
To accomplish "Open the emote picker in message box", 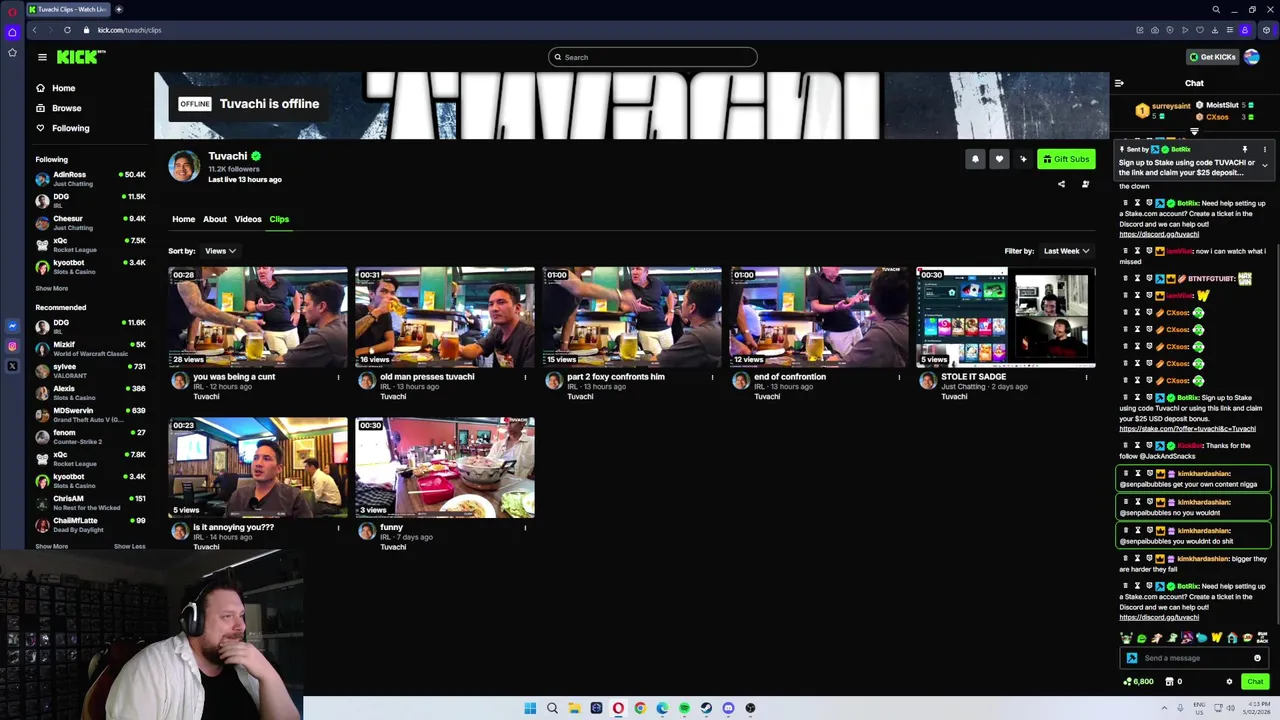I will (1257, 658).
